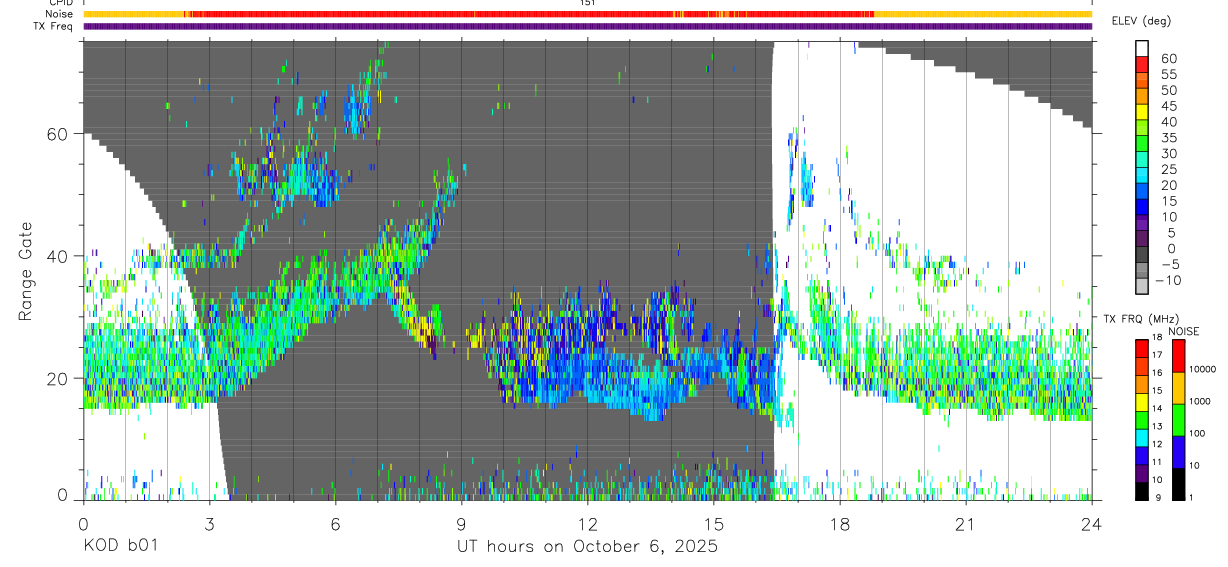Click the 30 label on ELEV colorbar
The height and width of the screenshot is (567, 1228).
pyautogui.click(x=1167, y=154)
